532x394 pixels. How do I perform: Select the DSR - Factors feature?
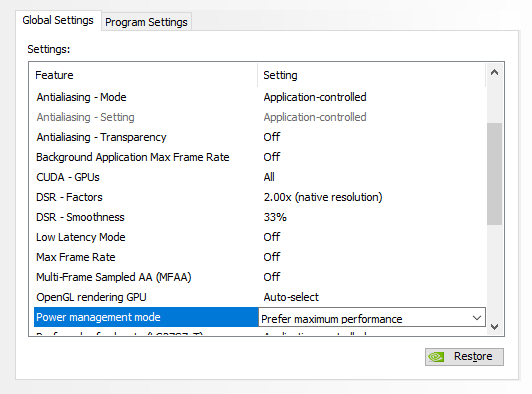coord(69,198)
